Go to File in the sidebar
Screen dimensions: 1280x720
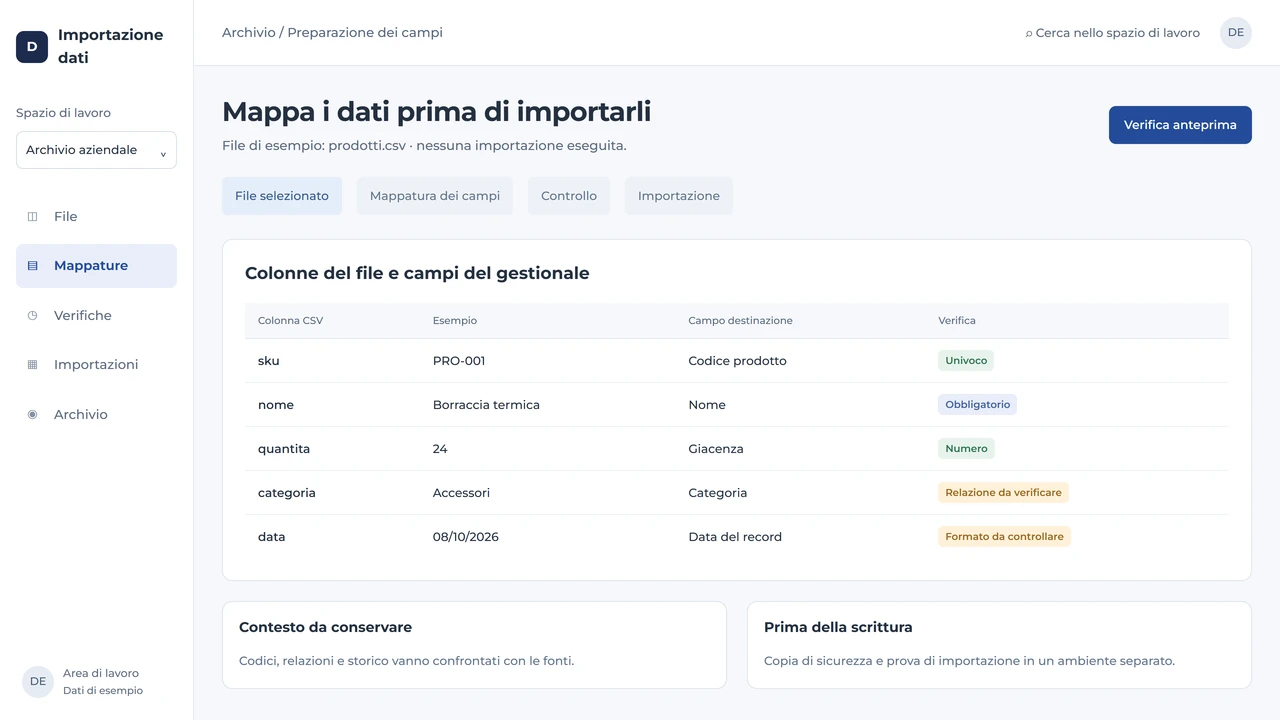[96, 216]
